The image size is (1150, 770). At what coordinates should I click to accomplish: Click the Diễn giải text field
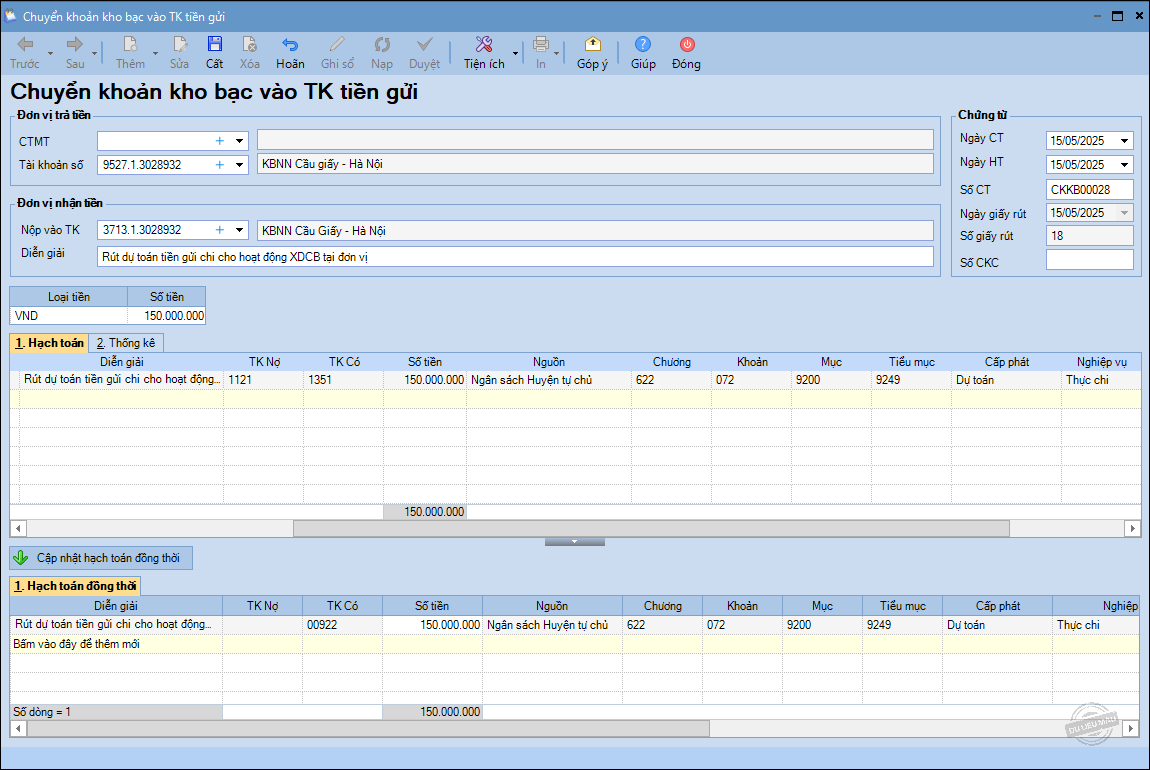click(x=515, y=257)
